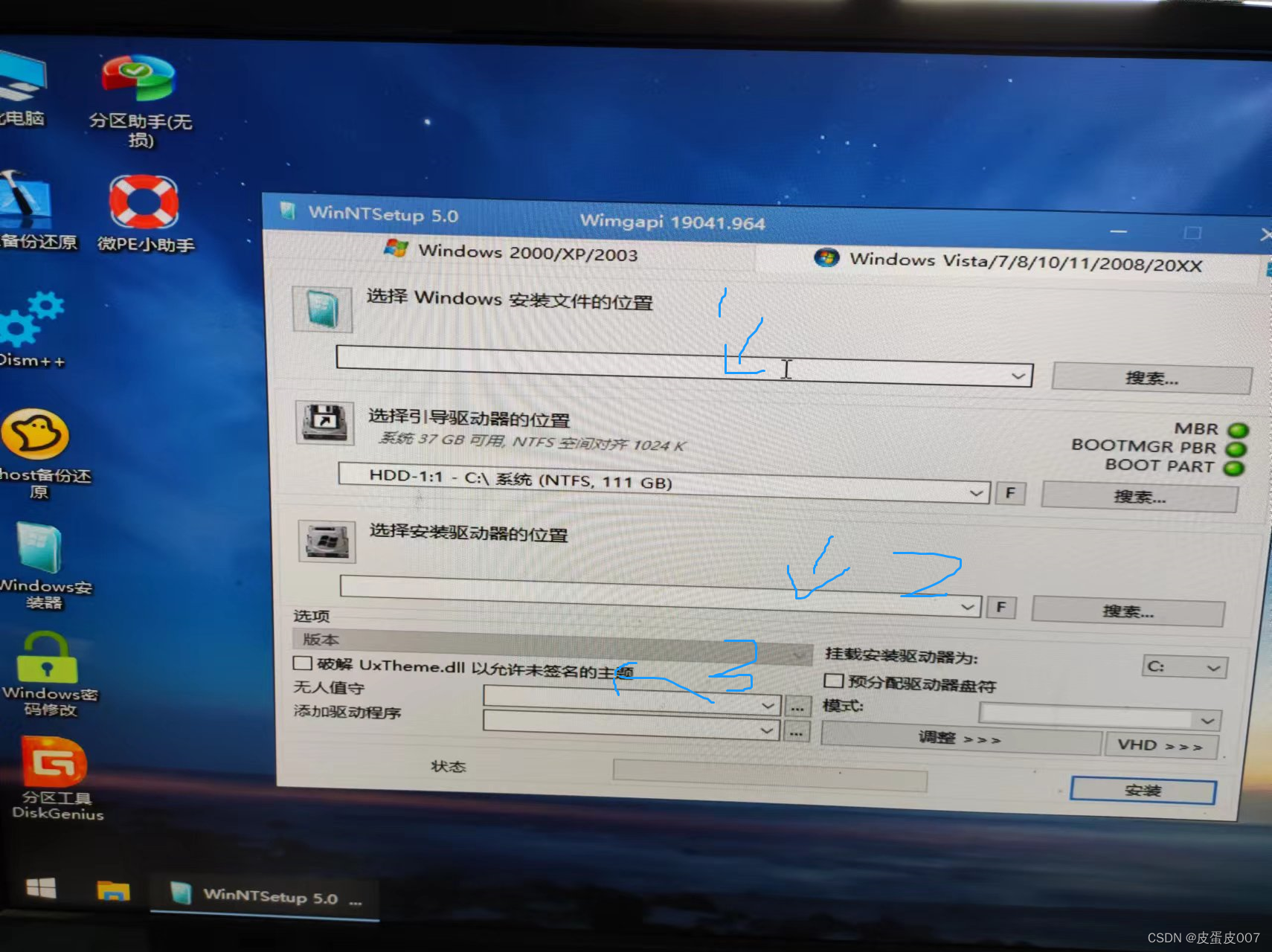This screenshot has height=952, width=1272.
Task: Browse for 无人值守 file with ... button
Action: (797, 707)
